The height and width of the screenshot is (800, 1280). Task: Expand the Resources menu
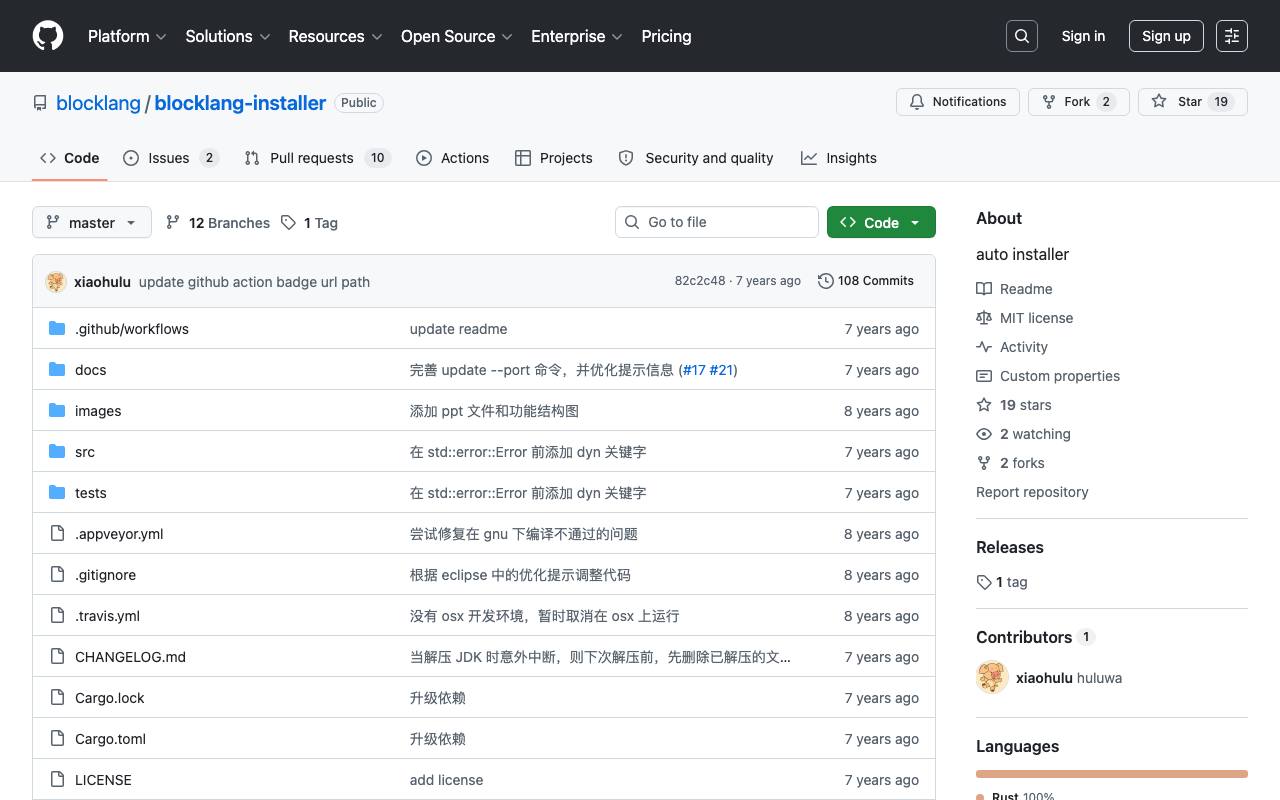(x=335, y=36)
